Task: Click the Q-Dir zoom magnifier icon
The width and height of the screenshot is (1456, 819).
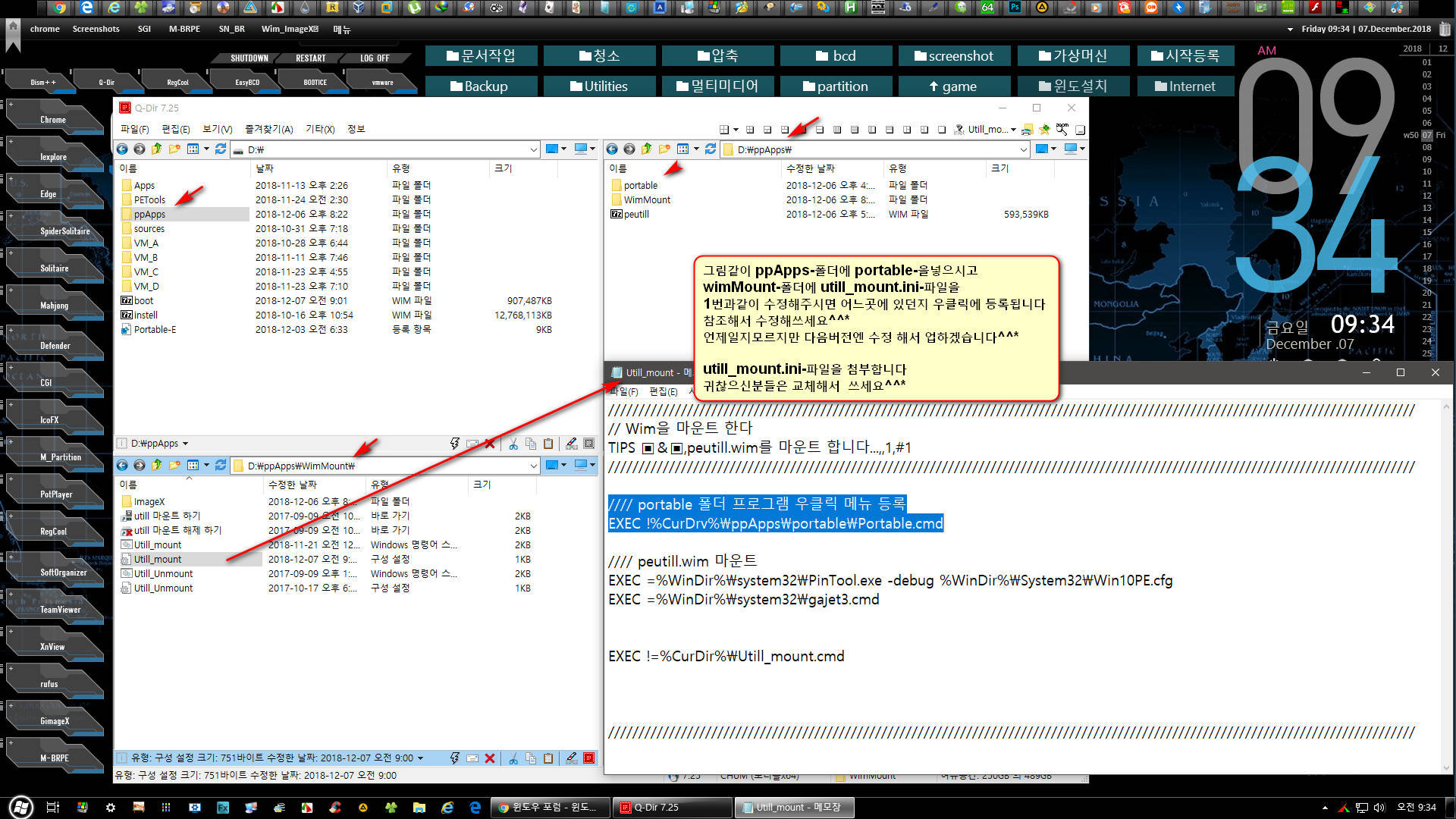Action: (x=1062, y=130)
